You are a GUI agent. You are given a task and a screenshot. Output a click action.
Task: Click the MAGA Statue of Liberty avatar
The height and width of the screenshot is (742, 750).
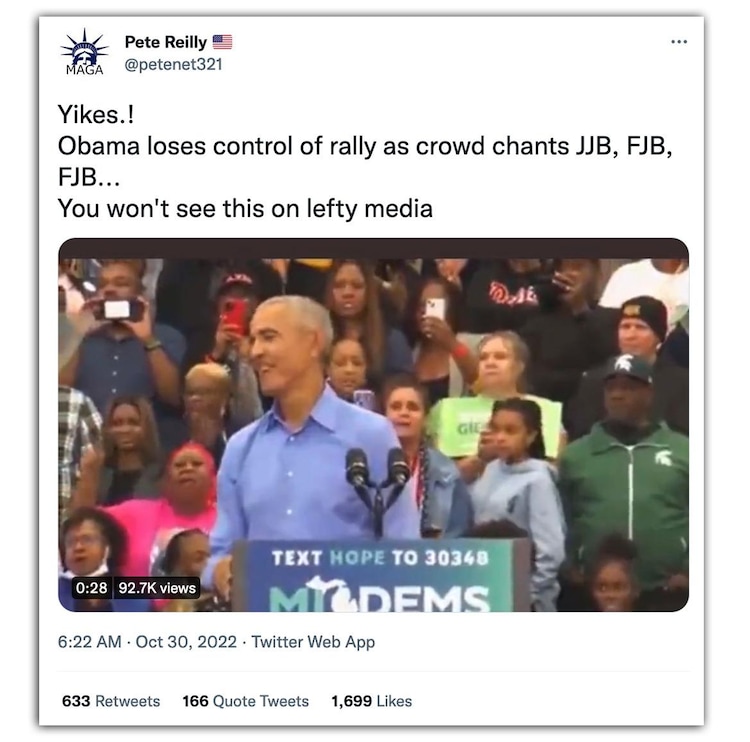click(84, 52)
